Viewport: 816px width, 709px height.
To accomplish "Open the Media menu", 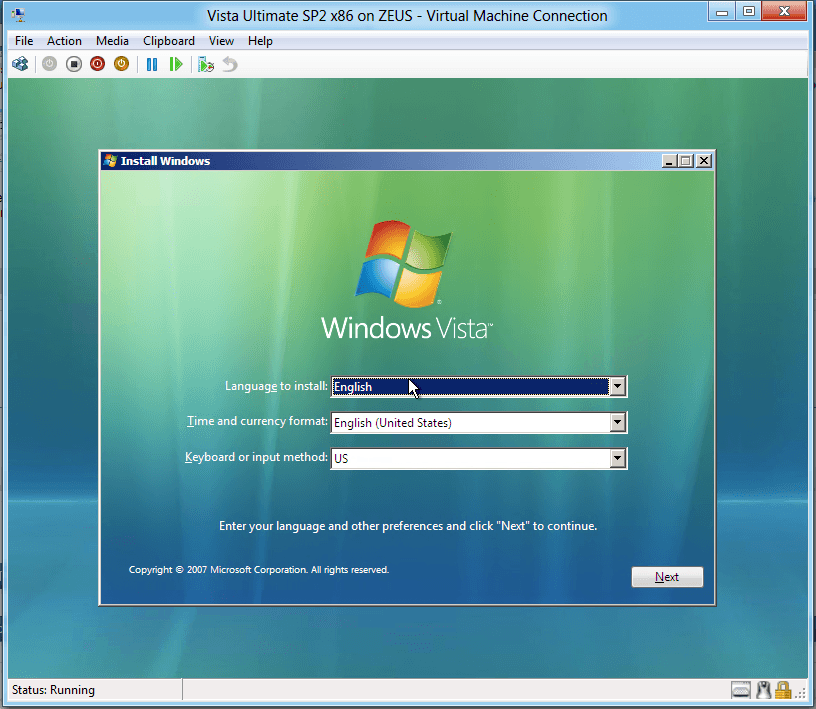I will click(112, 41).
